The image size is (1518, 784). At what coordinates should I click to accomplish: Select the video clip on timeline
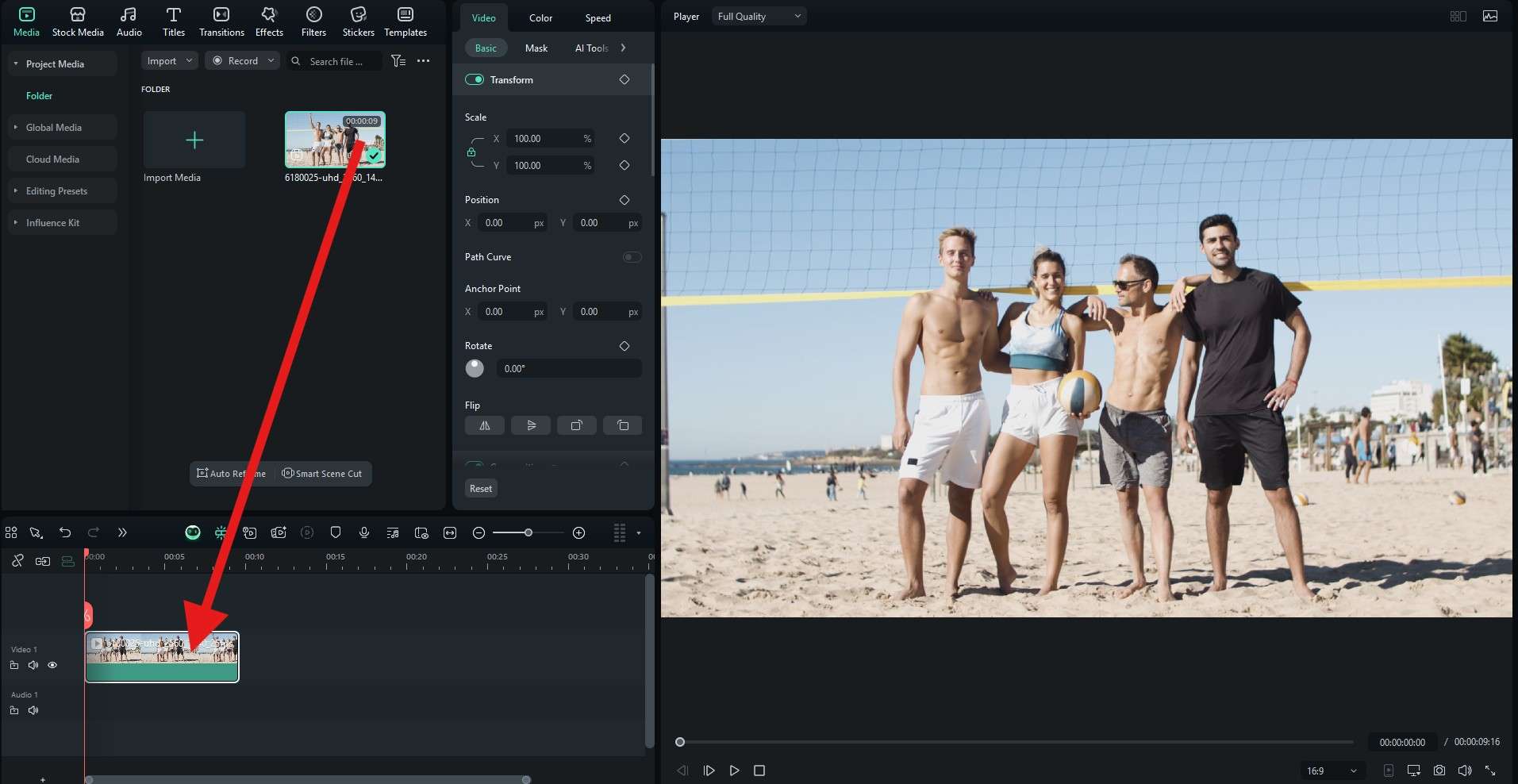[x=162, y=657]
